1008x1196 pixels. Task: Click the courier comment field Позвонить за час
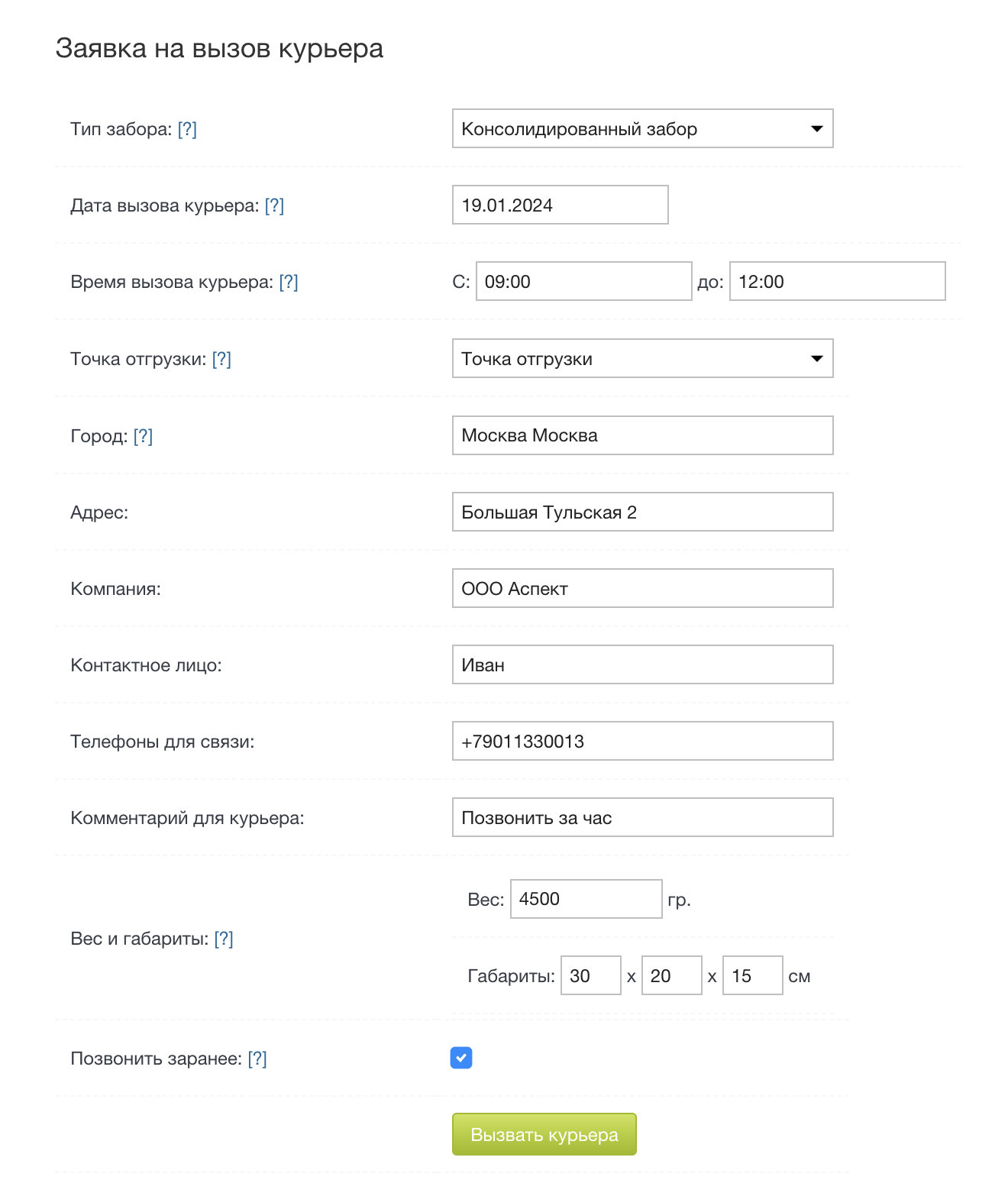[x=642, y=818]
